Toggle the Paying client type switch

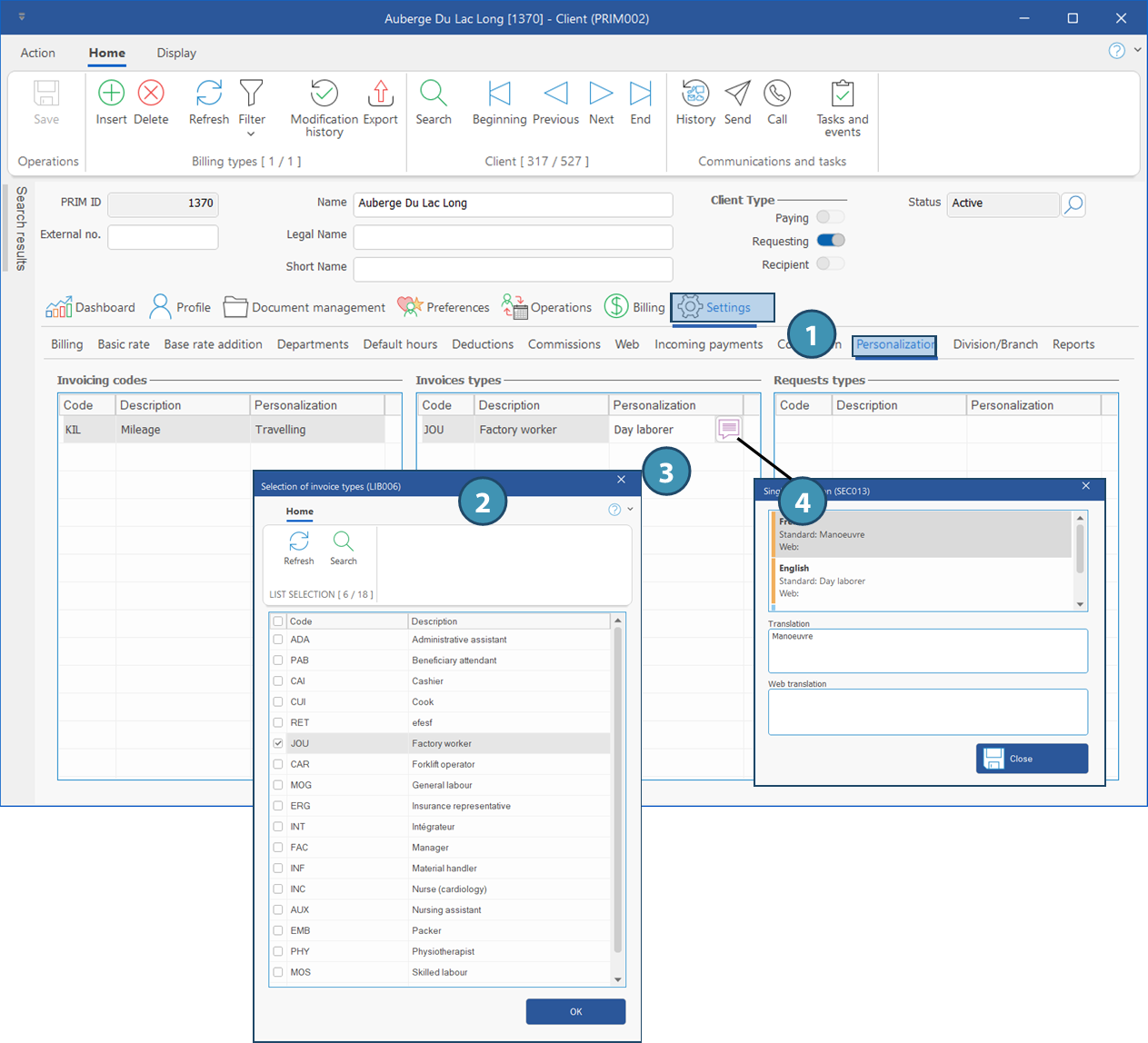(x=830, y=217)
